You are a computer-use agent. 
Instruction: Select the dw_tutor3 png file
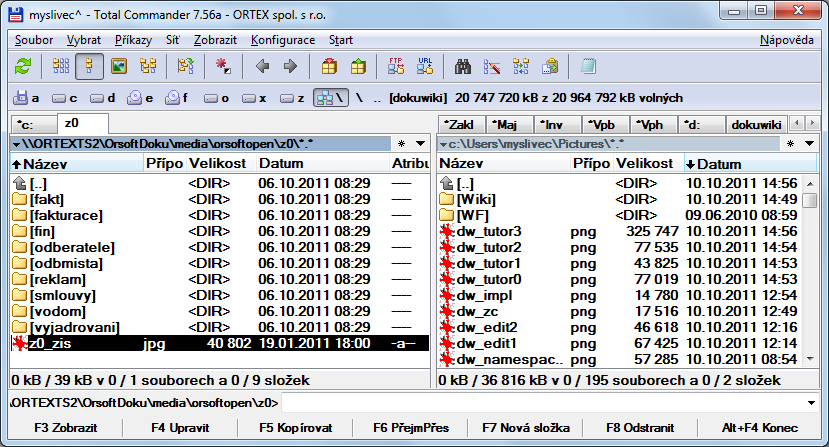489,231
